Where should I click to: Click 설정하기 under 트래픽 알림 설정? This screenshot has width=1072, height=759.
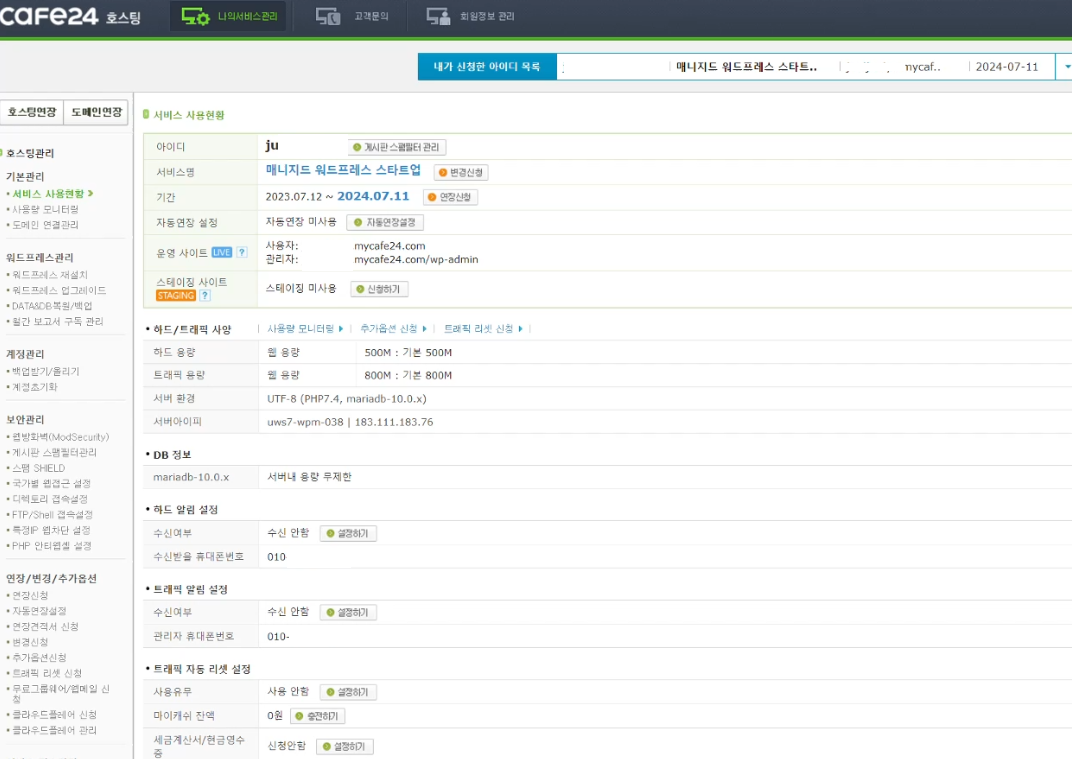[x=348, y=613]
